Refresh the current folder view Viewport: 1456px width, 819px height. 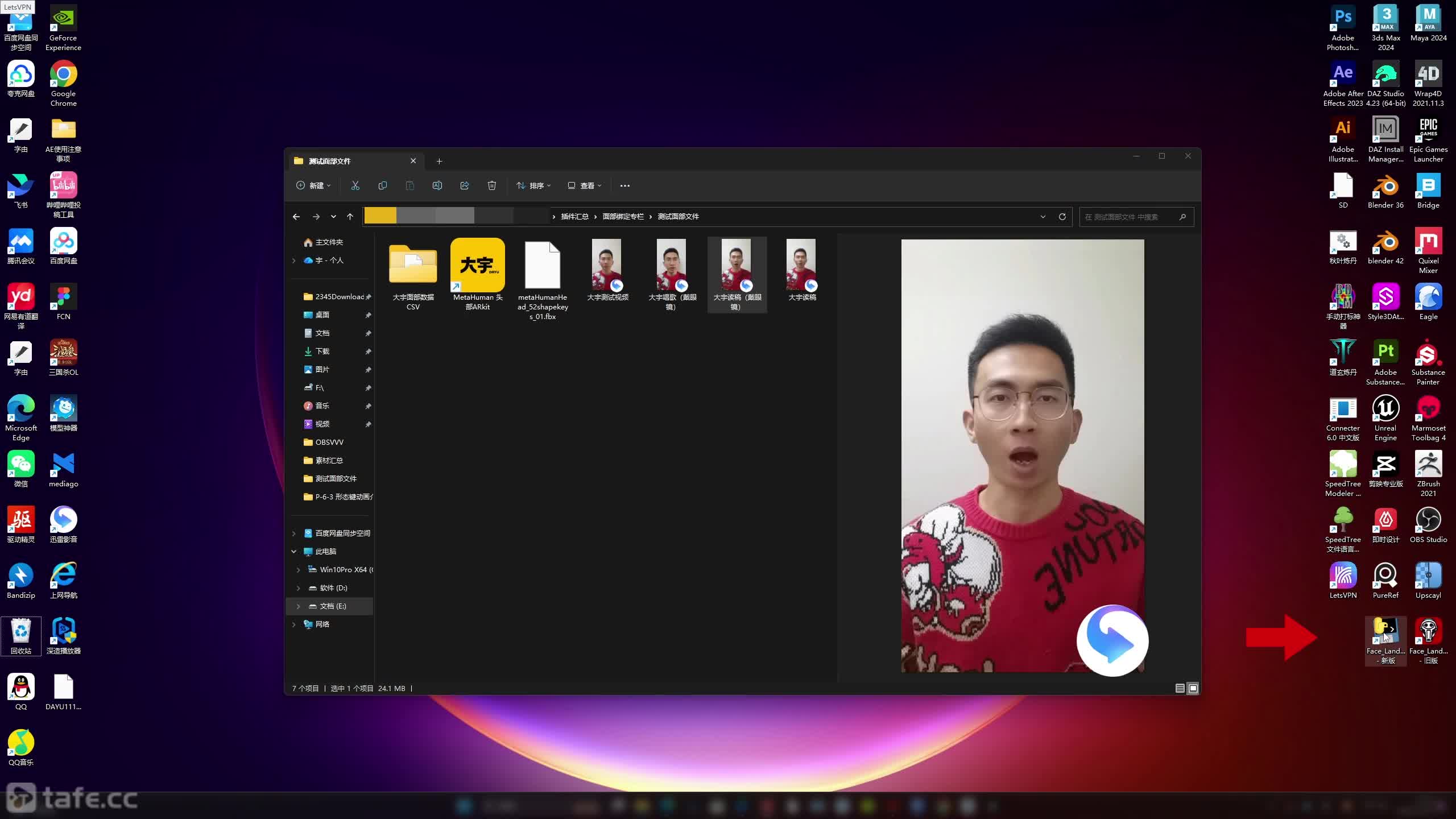click(x=1062, y=217)
